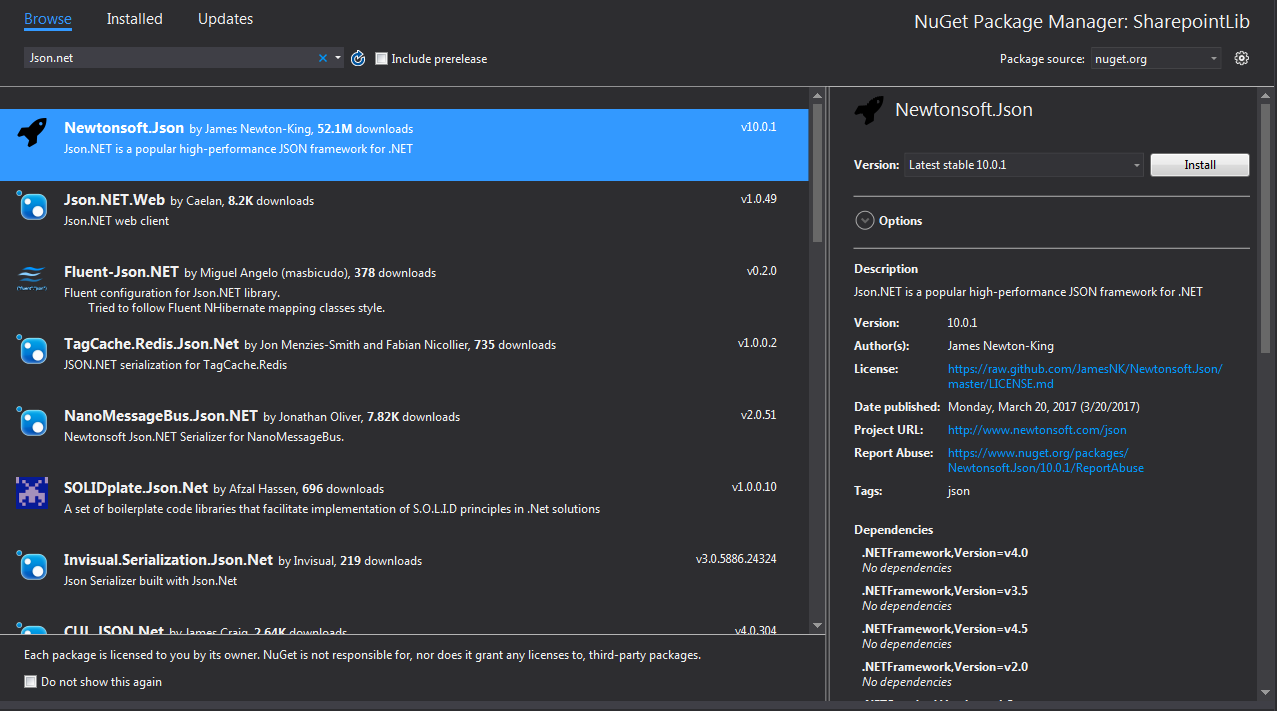Click version v1.0.49 in the list
The width and height of the screenshot is (1277, 711).
[x=759, y=199]
